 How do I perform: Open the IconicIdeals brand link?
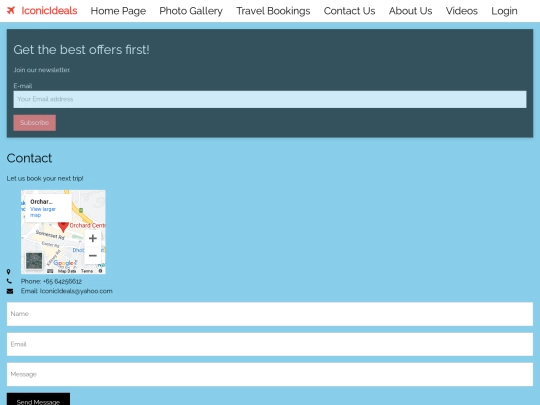tap(49, 11)
